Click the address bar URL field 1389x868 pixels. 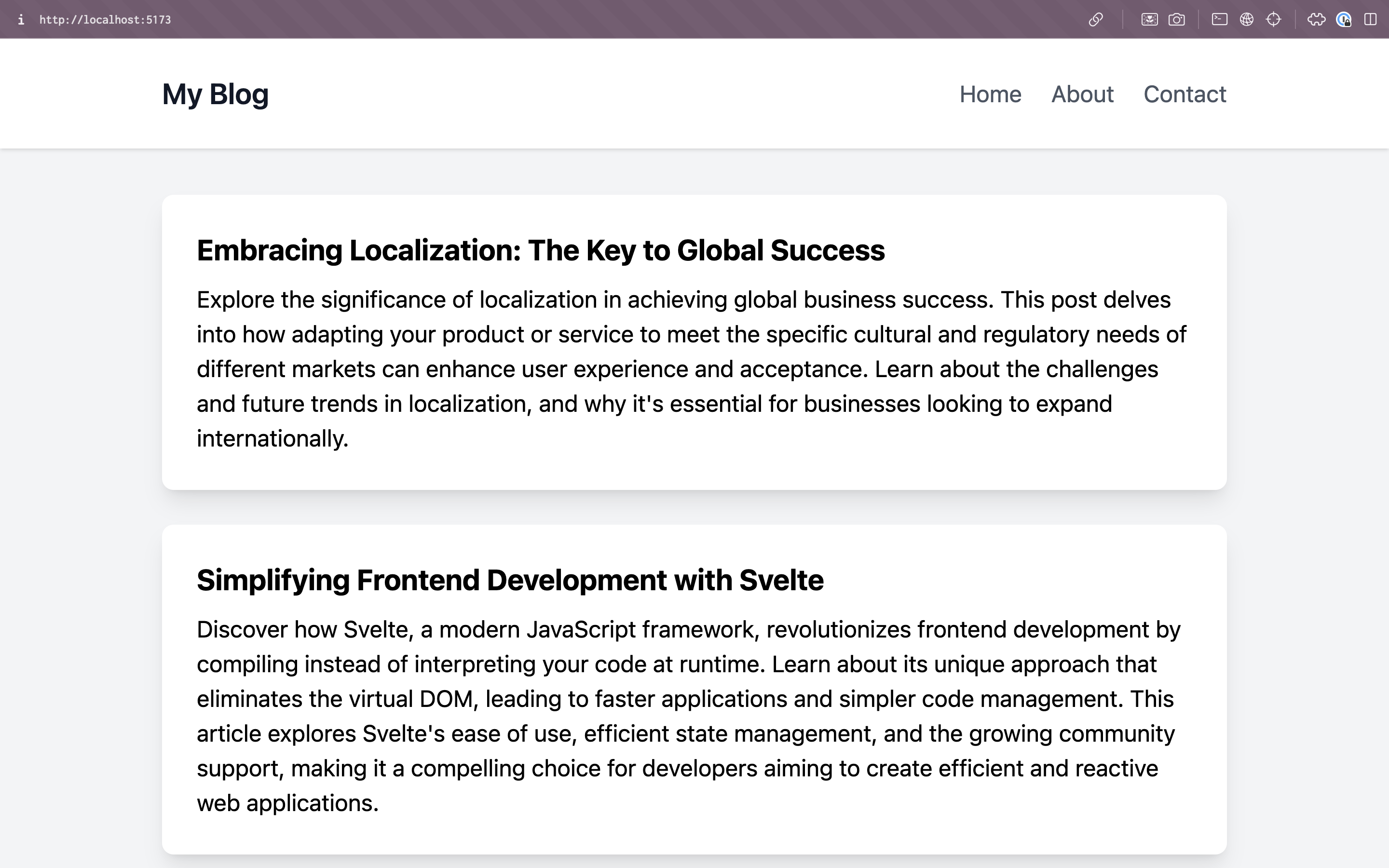click(x=105, y=19)
